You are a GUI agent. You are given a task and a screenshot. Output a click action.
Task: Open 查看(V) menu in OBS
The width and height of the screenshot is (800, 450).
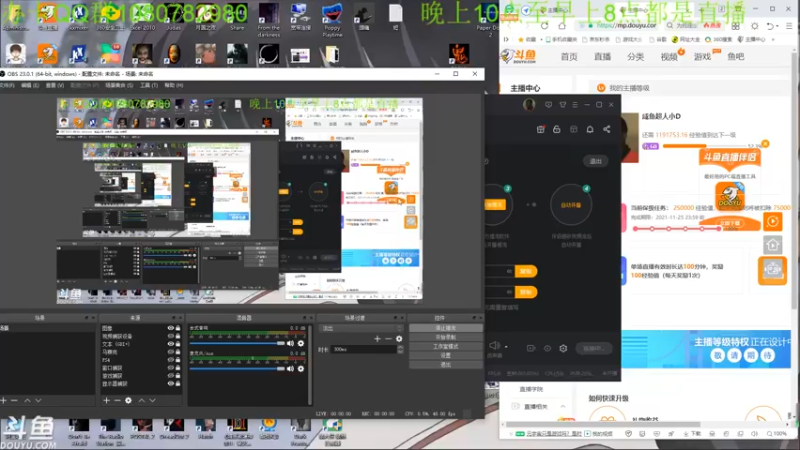tap(55, 85)
